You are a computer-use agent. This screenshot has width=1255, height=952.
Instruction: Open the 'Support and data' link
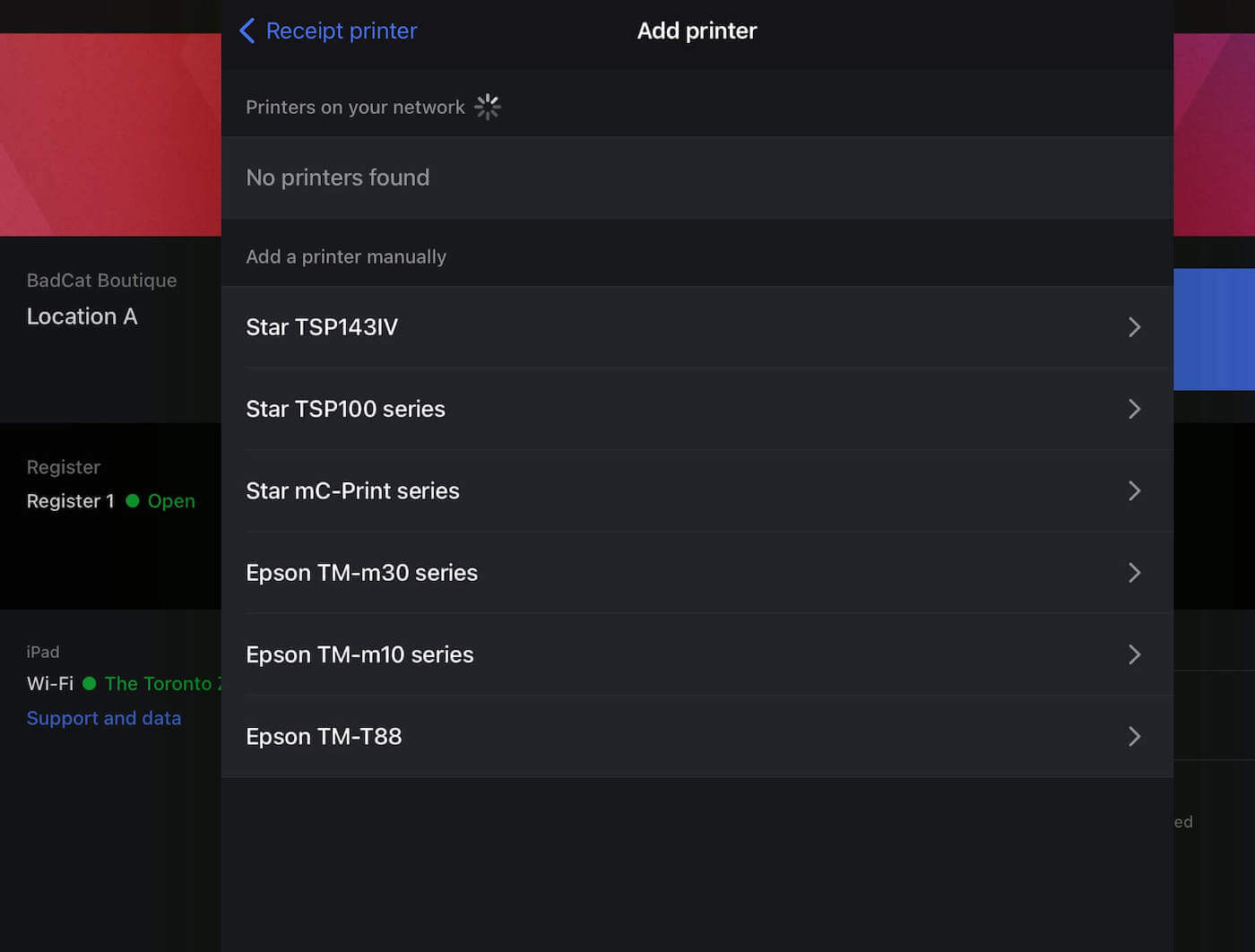click(104, 718)
